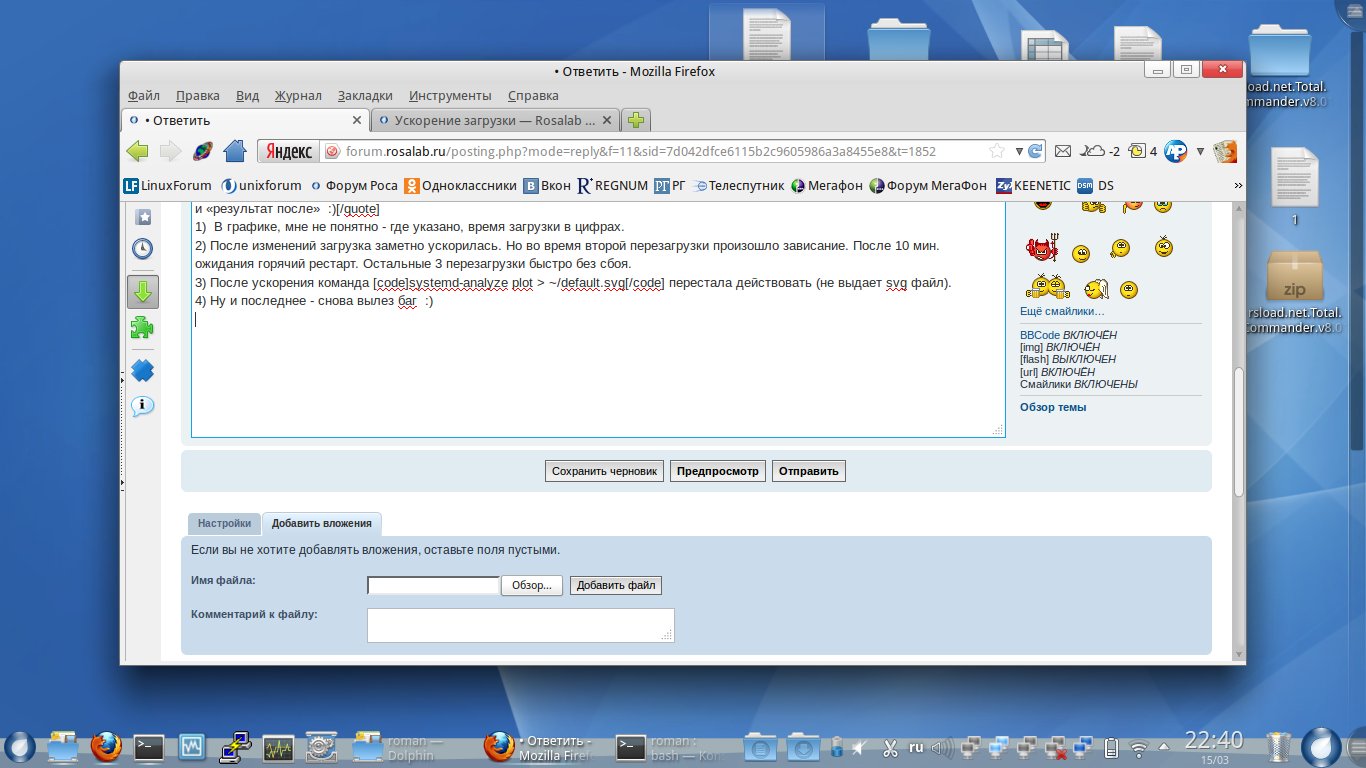Open the 'Обзор темы' link

pos(1053,407)
